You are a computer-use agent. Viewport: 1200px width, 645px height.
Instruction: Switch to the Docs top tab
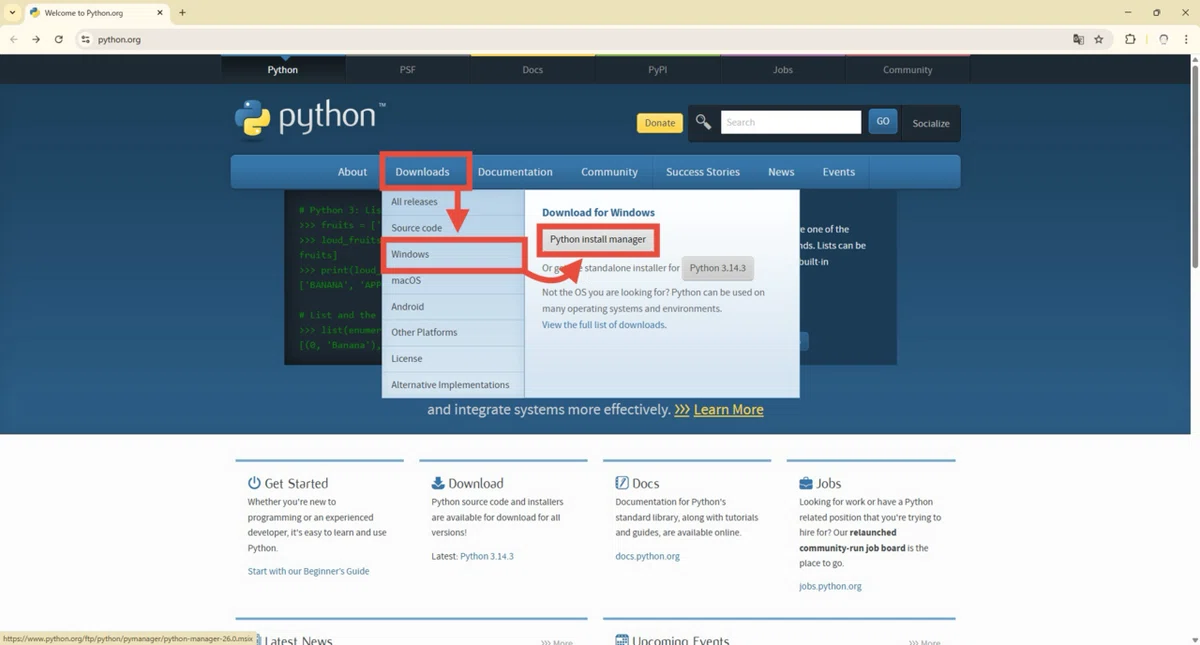click(532, 69)
